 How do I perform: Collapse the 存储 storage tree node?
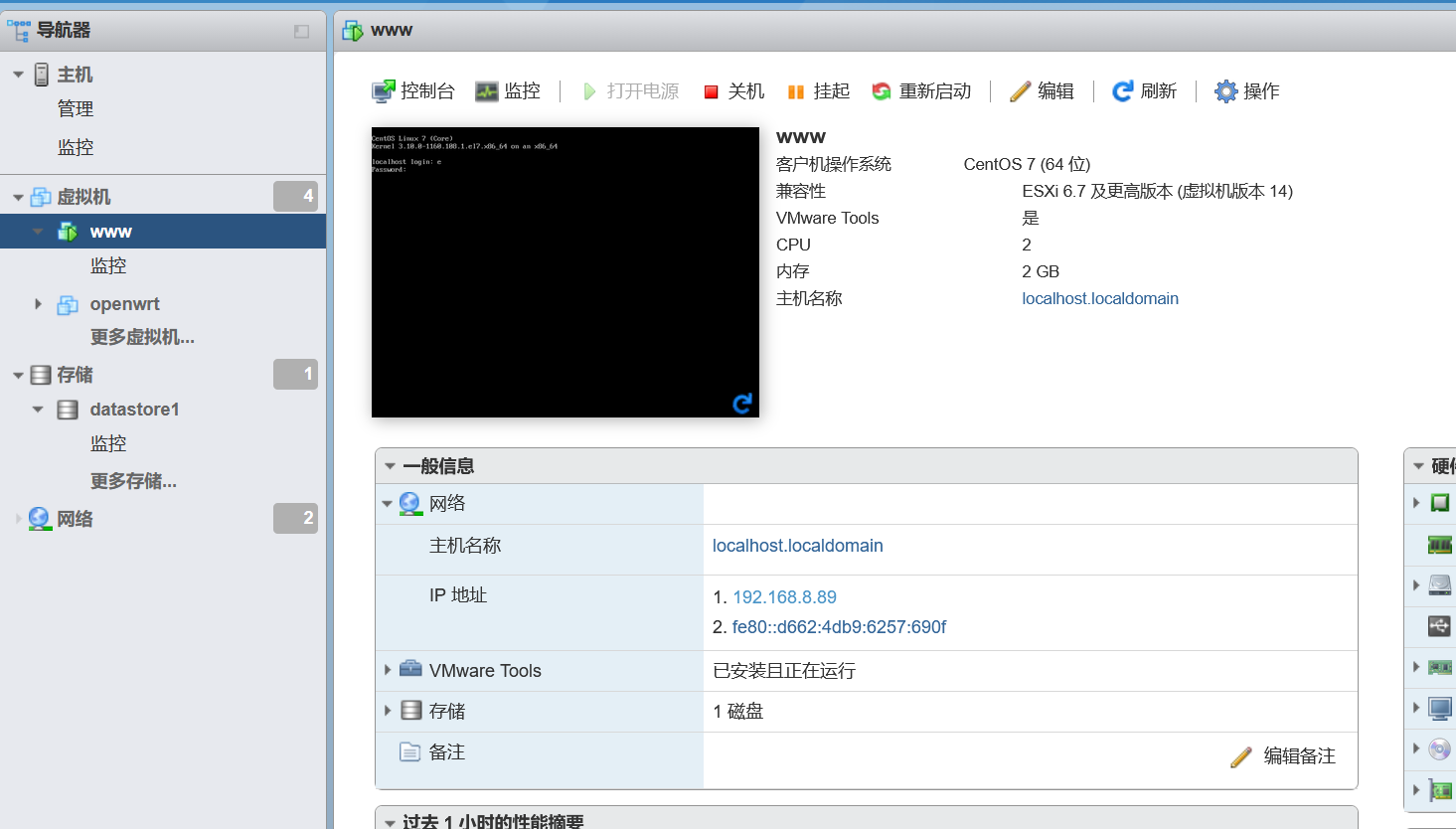(x=18, y=375)
